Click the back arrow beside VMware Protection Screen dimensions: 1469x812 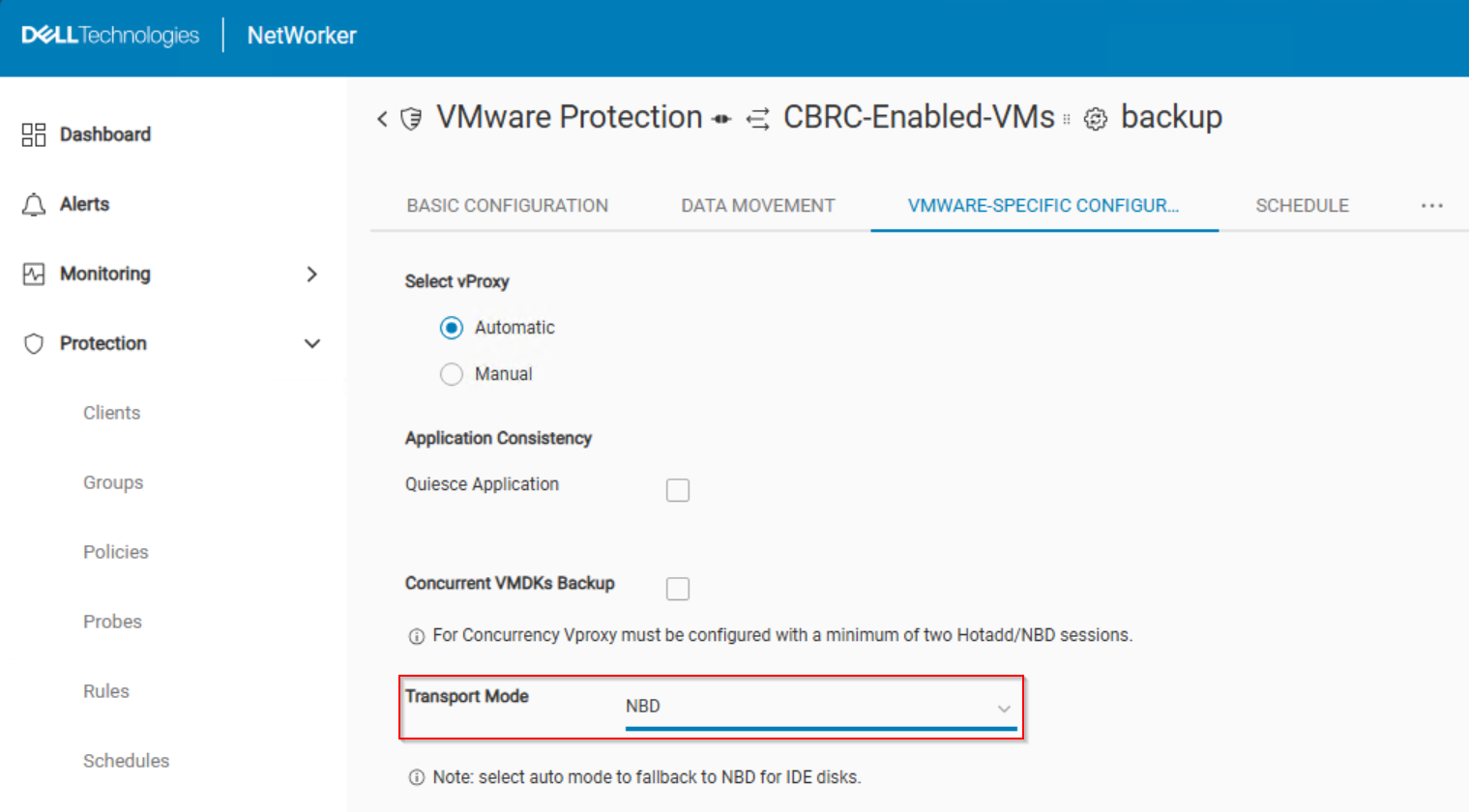[x=382, y=119]
